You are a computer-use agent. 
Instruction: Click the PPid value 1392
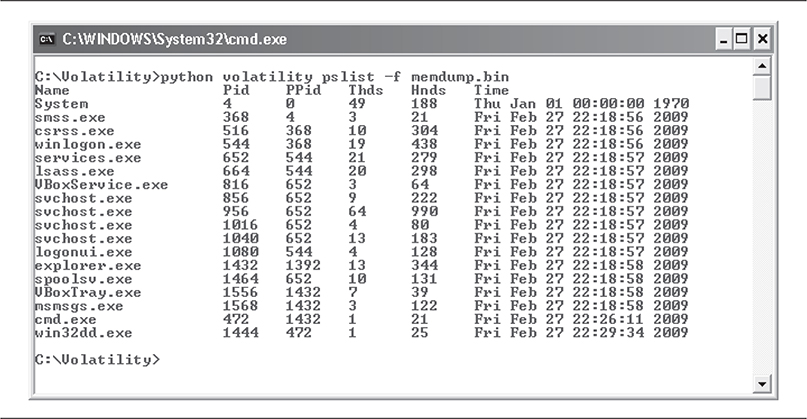[303, 265]
